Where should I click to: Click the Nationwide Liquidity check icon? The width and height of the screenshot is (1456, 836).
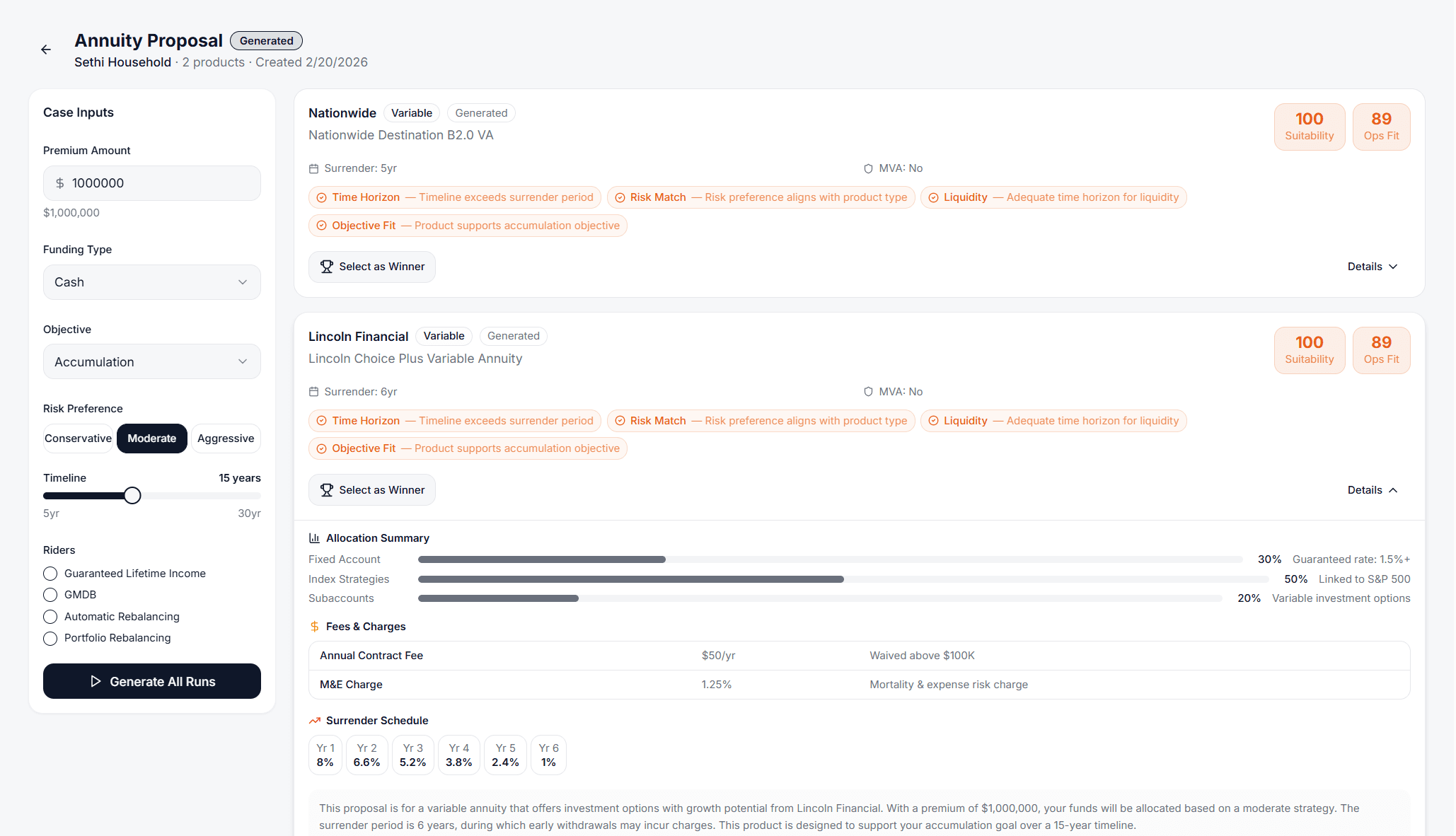pos(933,197)
